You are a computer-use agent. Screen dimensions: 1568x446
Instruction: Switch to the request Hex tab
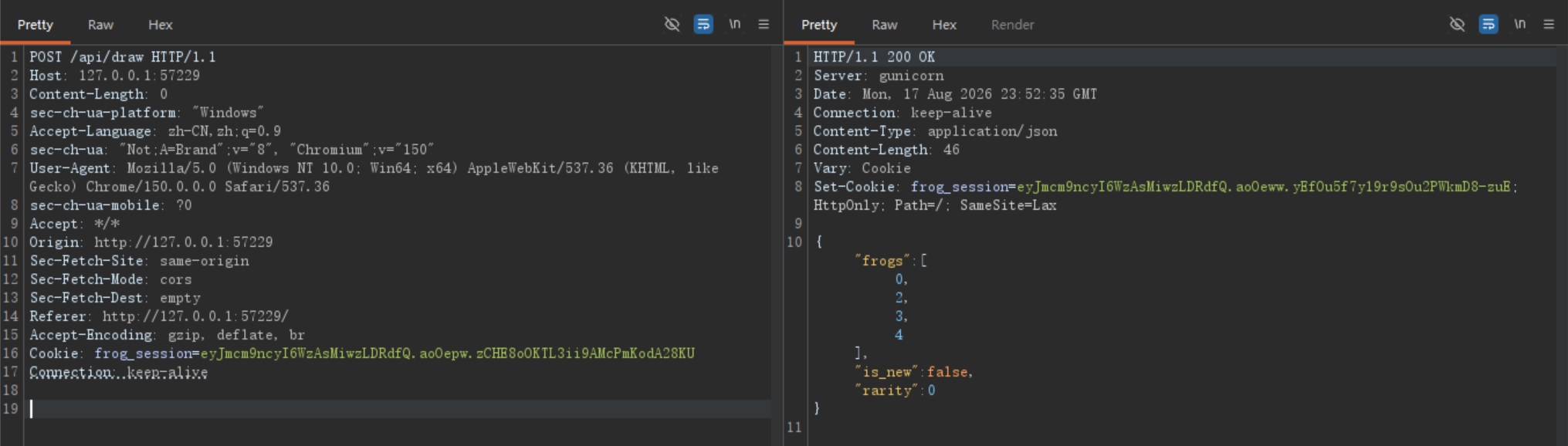(161, 25)
